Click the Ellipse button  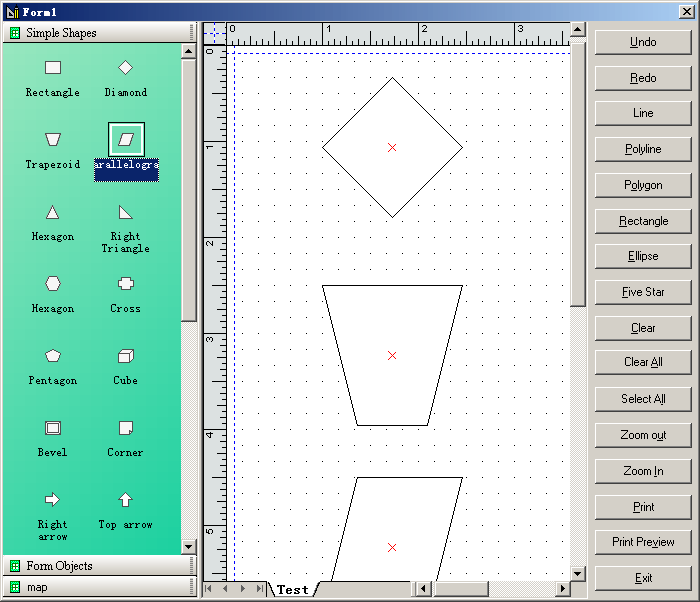(643, 256)
